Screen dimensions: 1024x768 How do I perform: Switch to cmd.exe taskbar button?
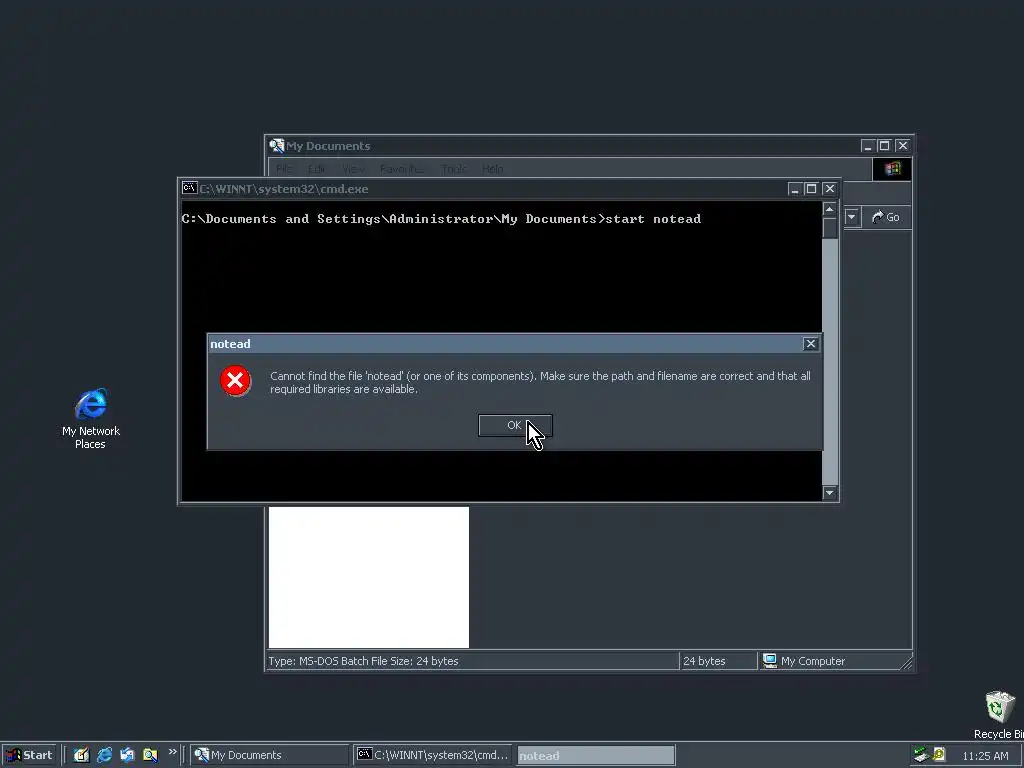433,755
